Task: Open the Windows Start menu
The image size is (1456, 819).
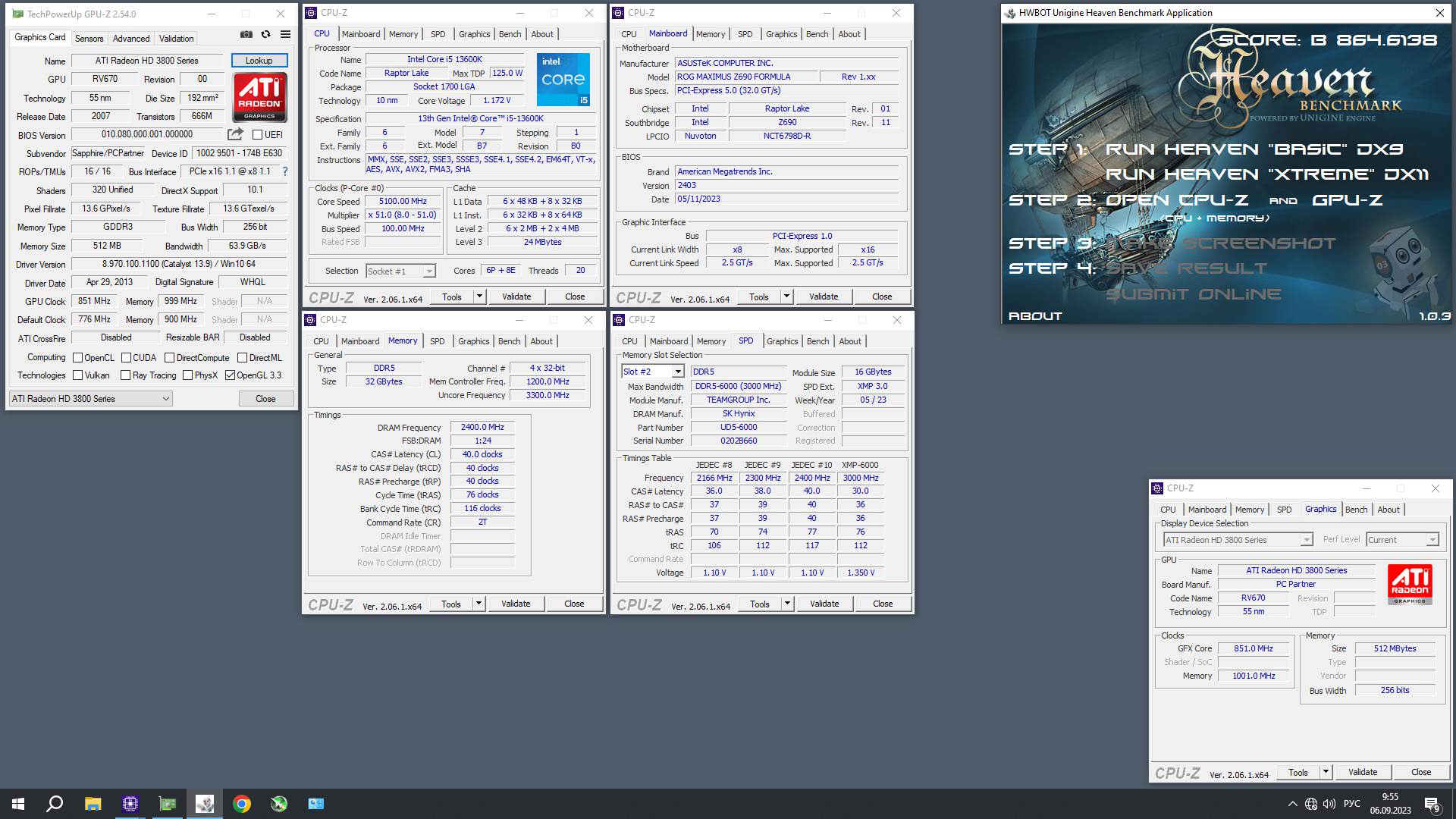Action: pyautogui.click(x=18, y=804)
